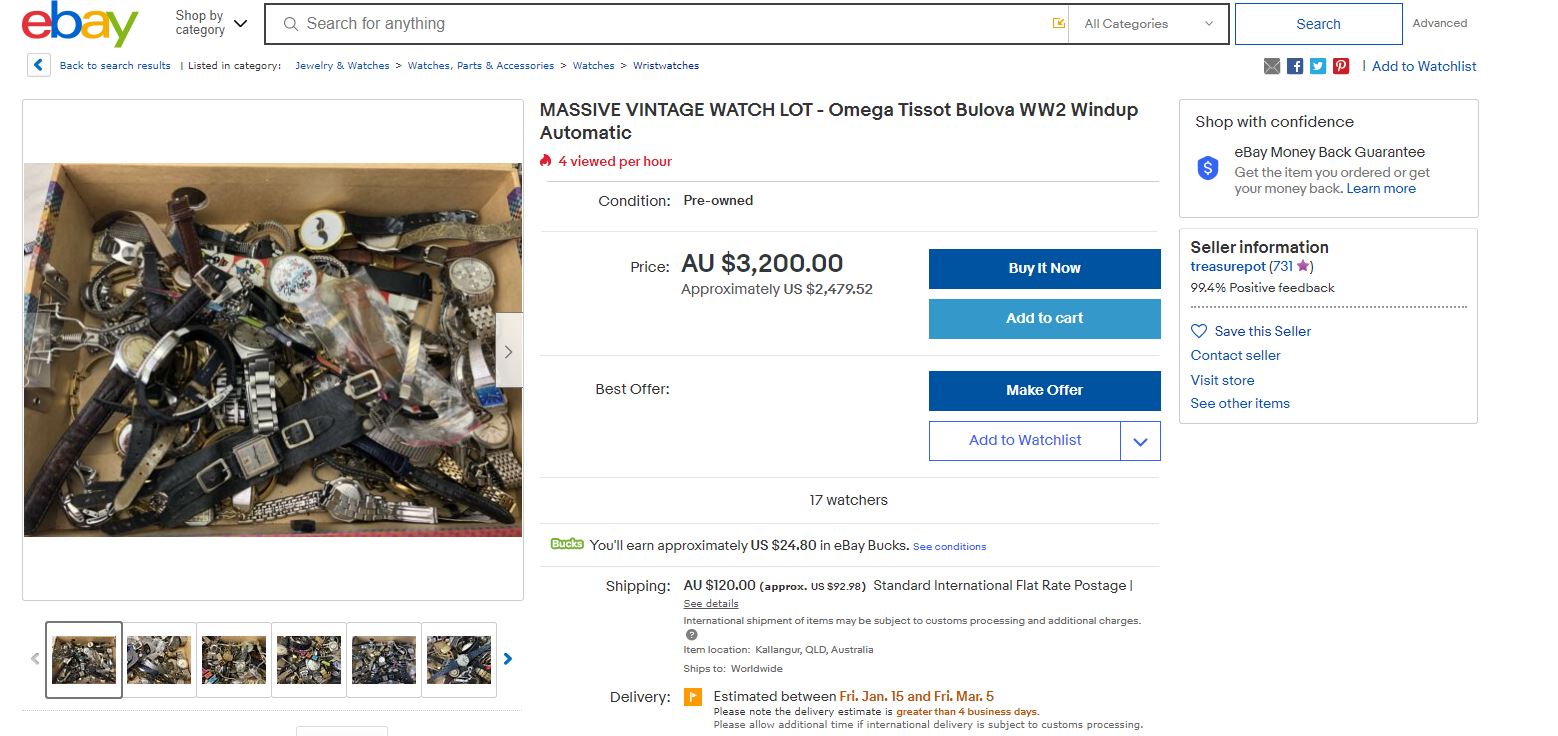
Task: Go to Jewelry & Watches breadcrumb
Action: [x=342, y=66]
